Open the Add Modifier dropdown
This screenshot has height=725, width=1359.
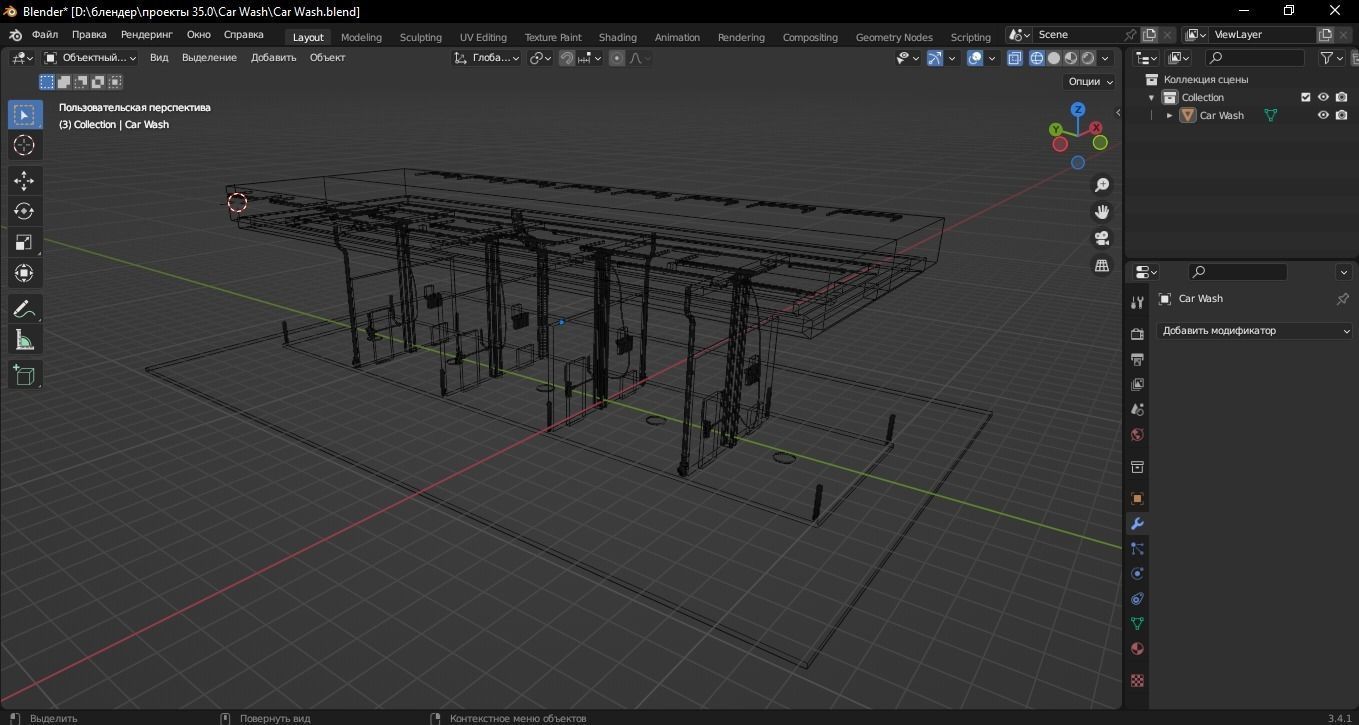[x=1255, y=331]
